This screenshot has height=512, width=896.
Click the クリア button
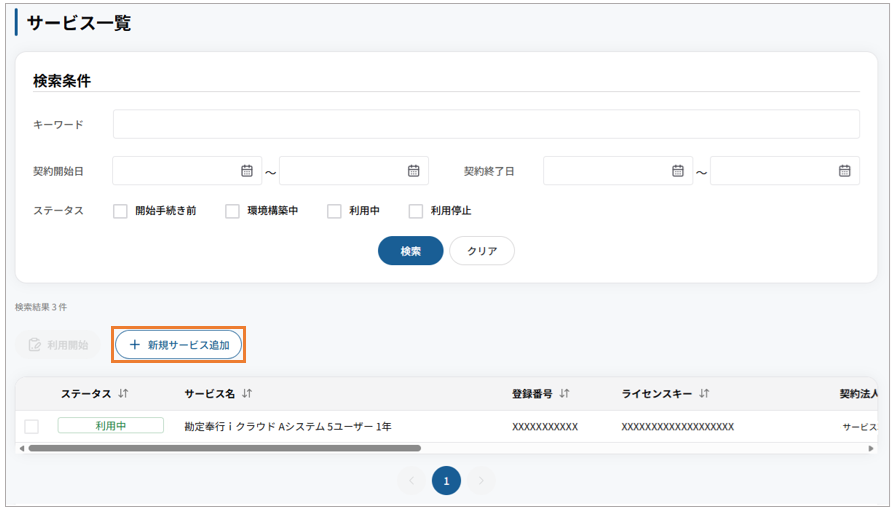482,251
